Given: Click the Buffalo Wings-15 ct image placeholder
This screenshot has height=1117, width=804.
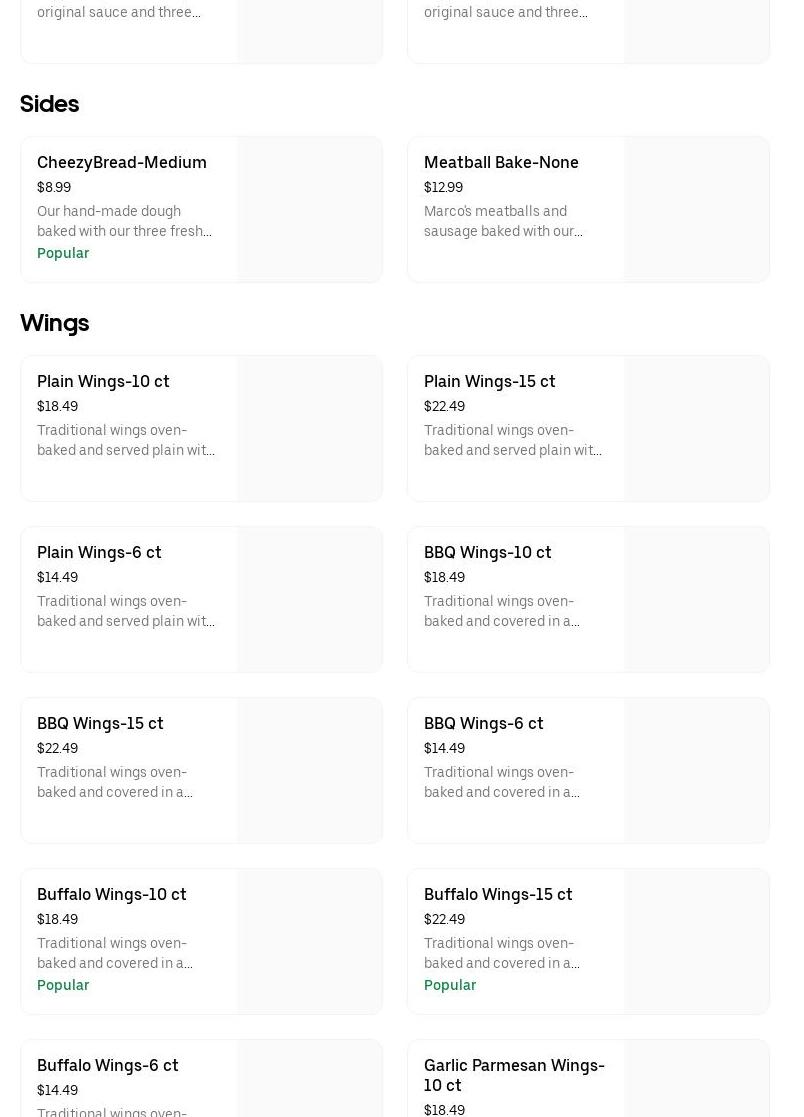Looking at the screenshot, I should tap(697, 942).
